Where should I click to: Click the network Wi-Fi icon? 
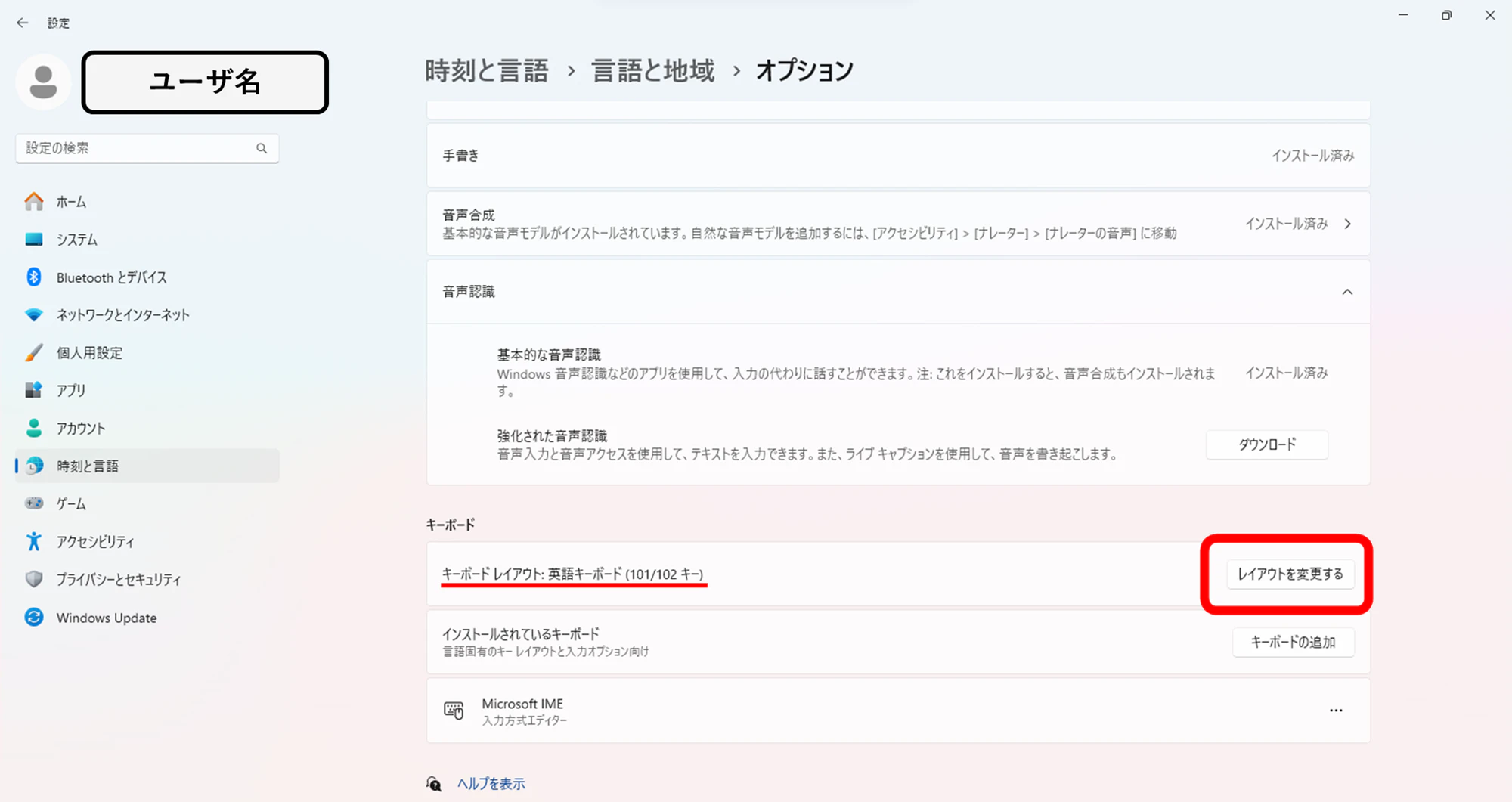pyautogui.click(x=34, y=315)
